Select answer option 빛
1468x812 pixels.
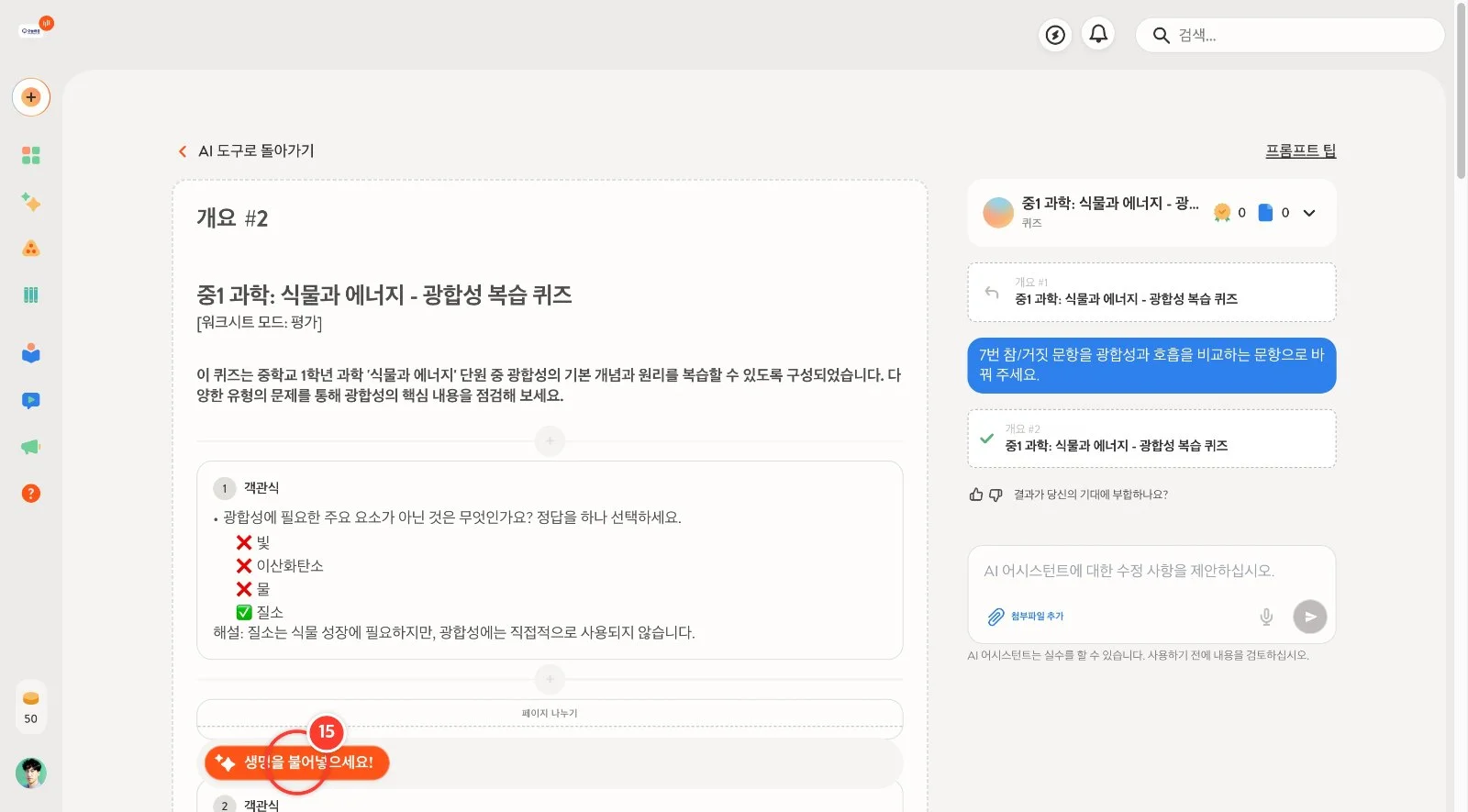(x=253, y=543)
